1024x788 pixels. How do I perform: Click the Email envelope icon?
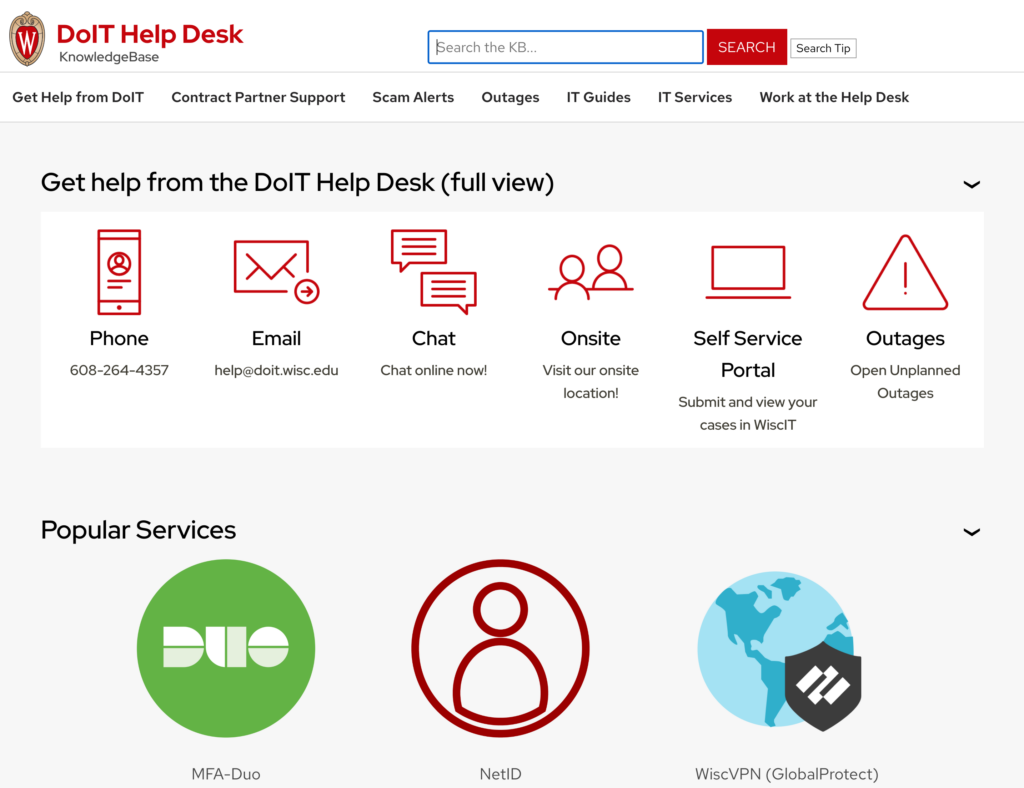coord(276,272)
